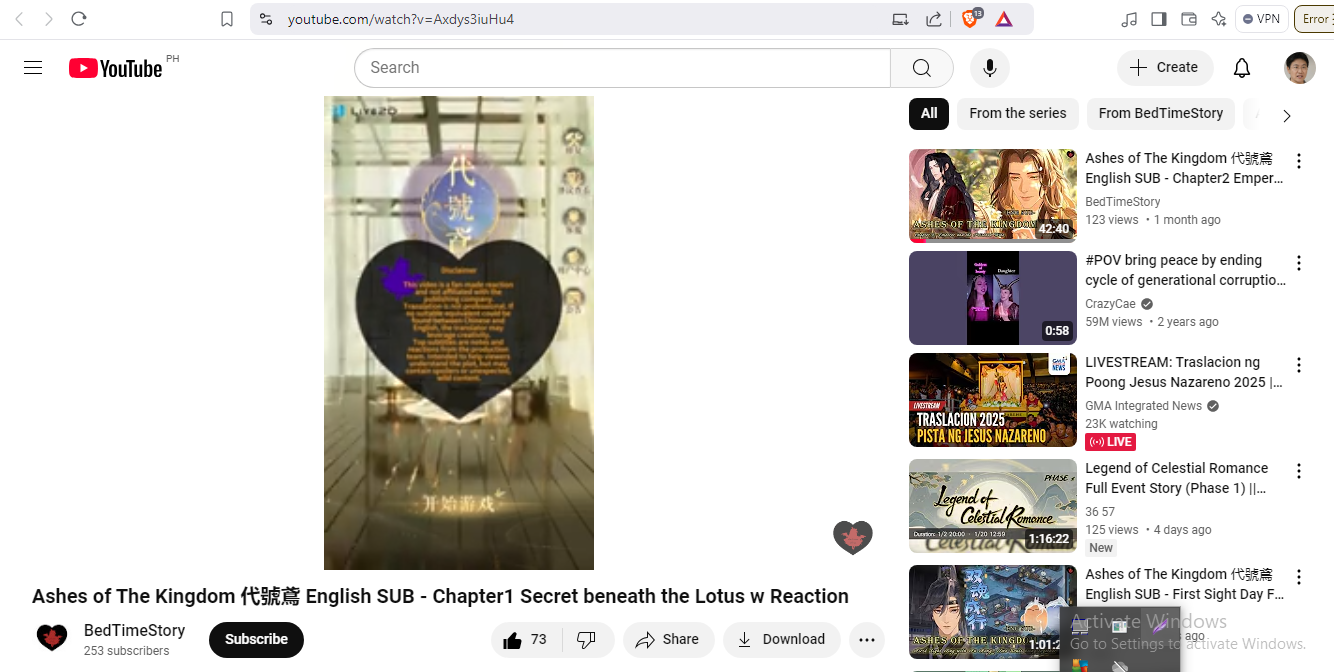Click the address bar URL
The height and width of the screenshot is (672, 1334).
pos(401,19)
